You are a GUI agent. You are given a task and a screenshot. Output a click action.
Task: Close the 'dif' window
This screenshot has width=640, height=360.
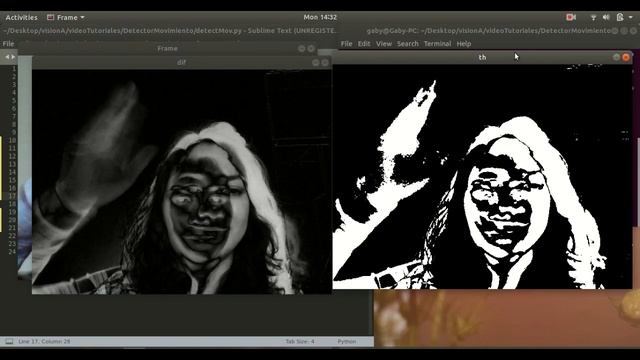pyautogui.click(x=325, y=62)
